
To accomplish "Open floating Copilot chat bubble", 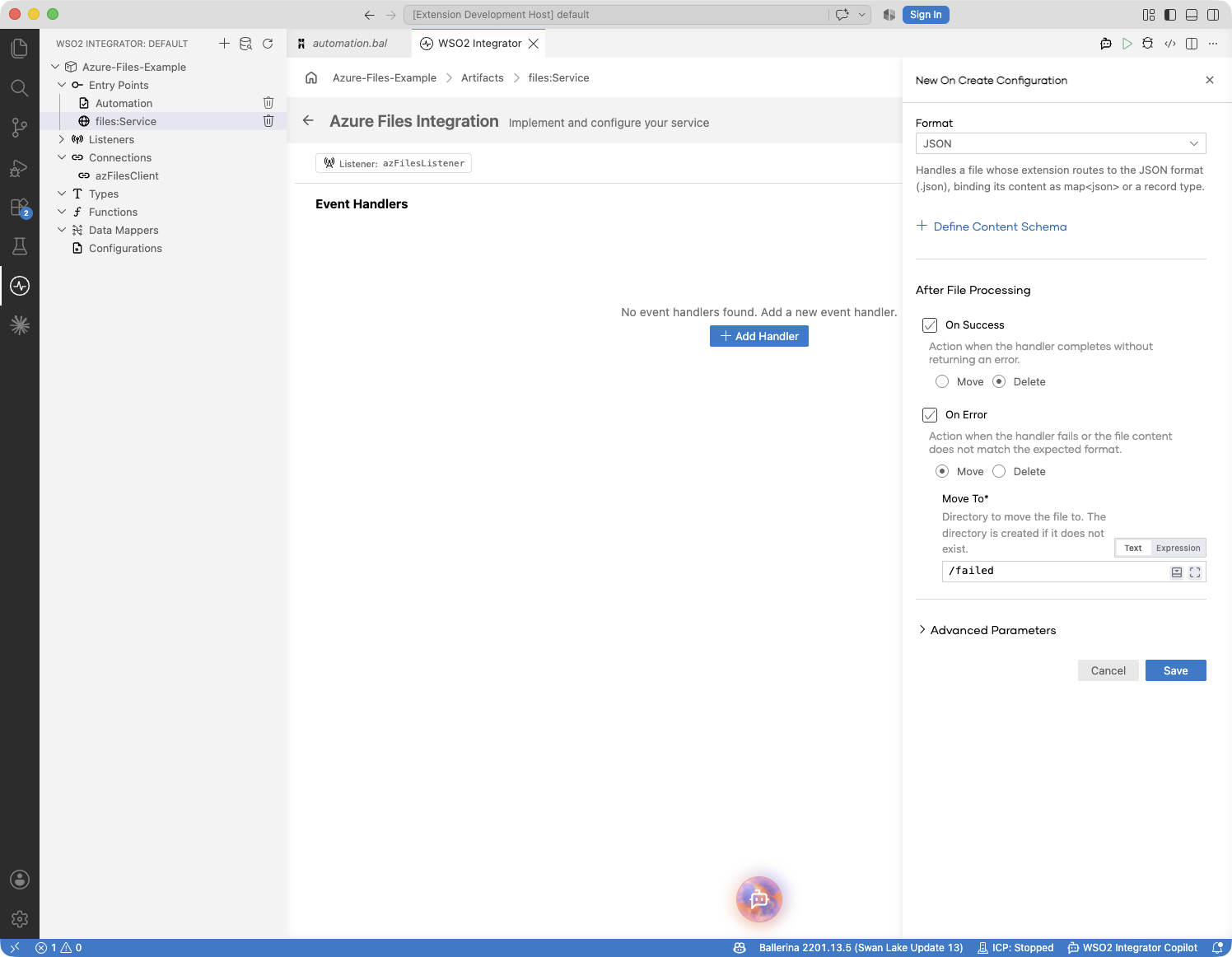I will point(759,899).
